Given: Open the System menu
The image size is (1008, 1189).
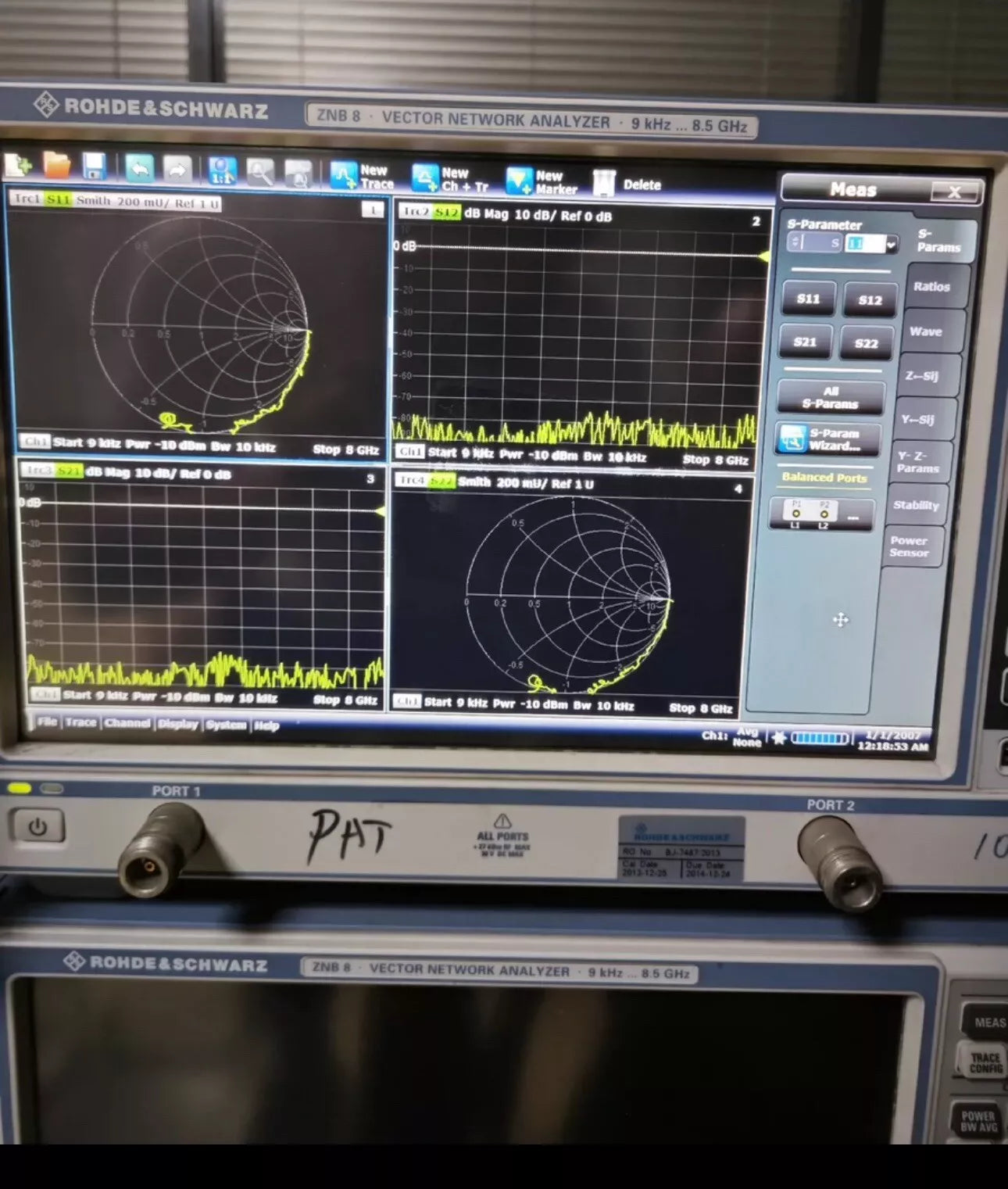Looking at the screenshot, I should pos(227,725).
